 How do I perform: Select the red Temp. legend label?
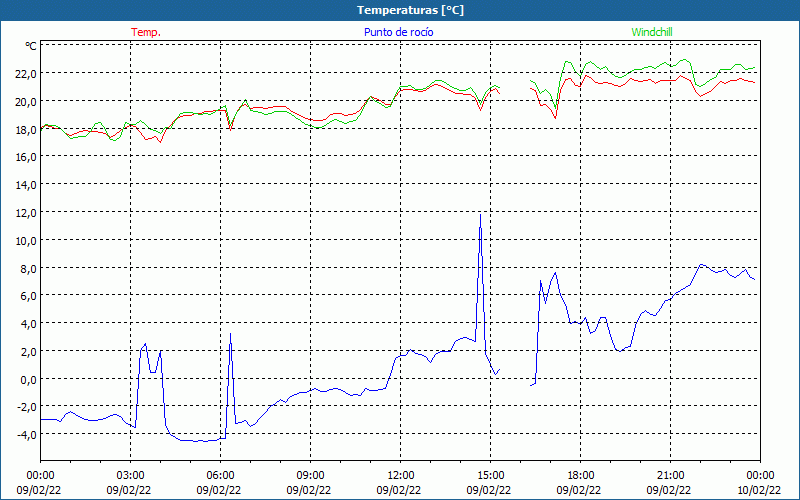coord(146,32)
